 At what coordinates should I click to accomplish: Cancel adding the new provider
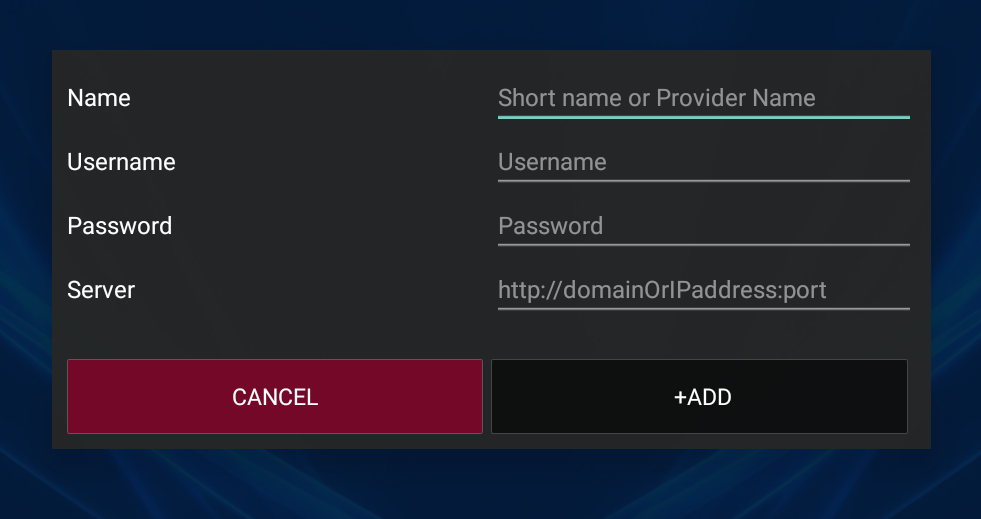click(x=275, y=396)
